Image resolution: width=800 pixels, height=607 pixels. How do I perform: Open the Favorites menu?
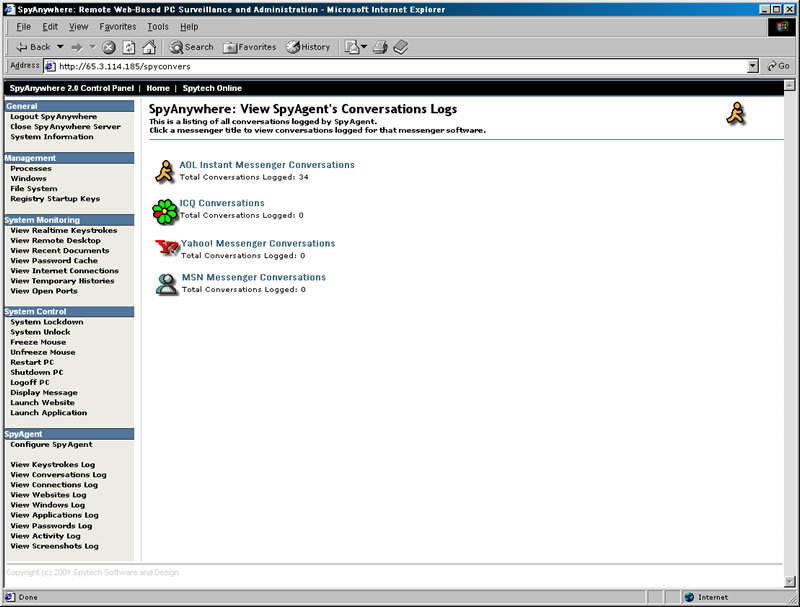click(118, 27)
